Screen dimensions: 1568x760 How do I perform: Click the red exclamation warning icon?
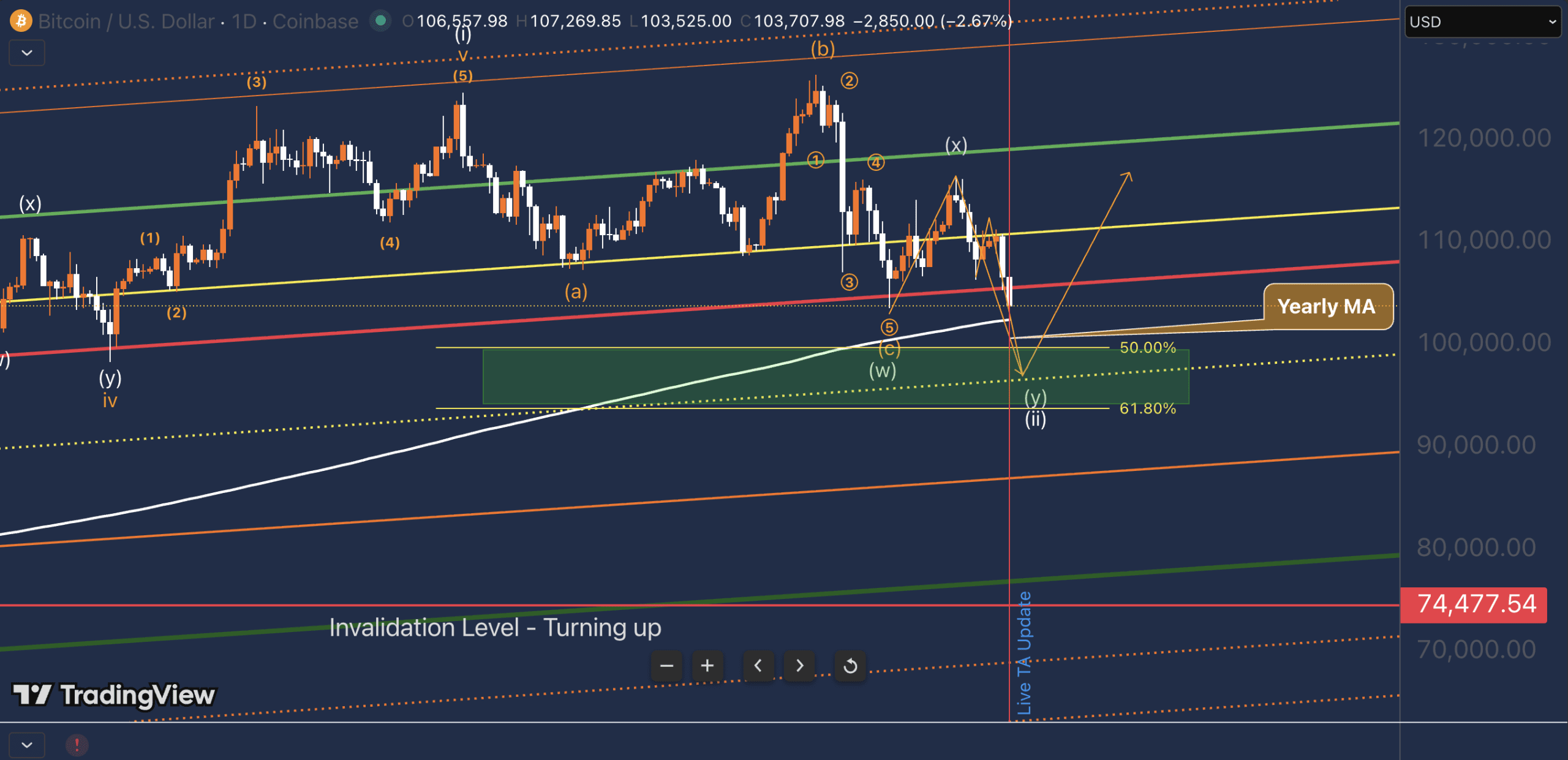pos(77,745)
